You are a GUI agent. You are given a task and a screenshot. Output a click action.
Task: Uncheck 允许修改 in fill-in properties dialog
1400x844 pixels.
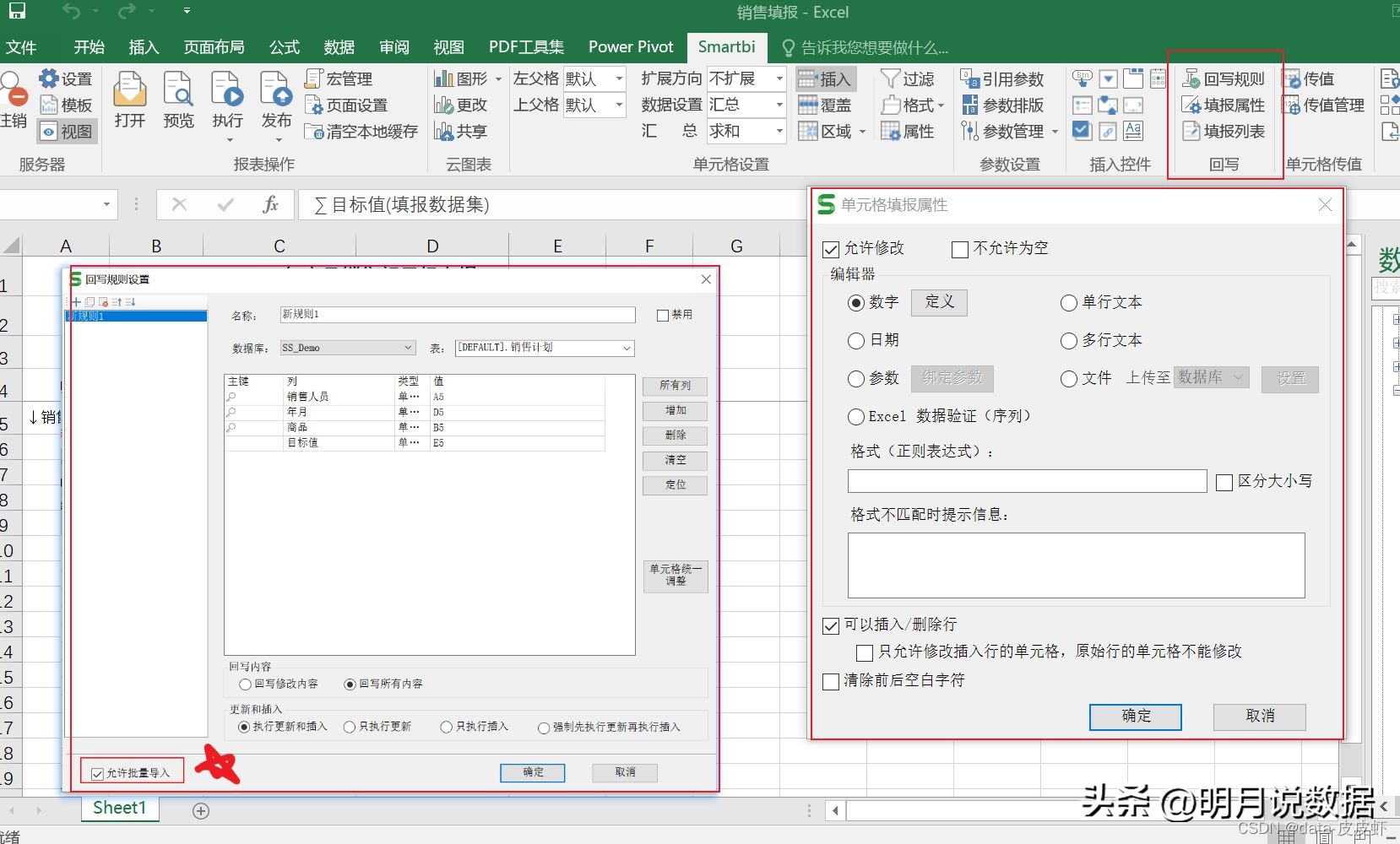831,249
